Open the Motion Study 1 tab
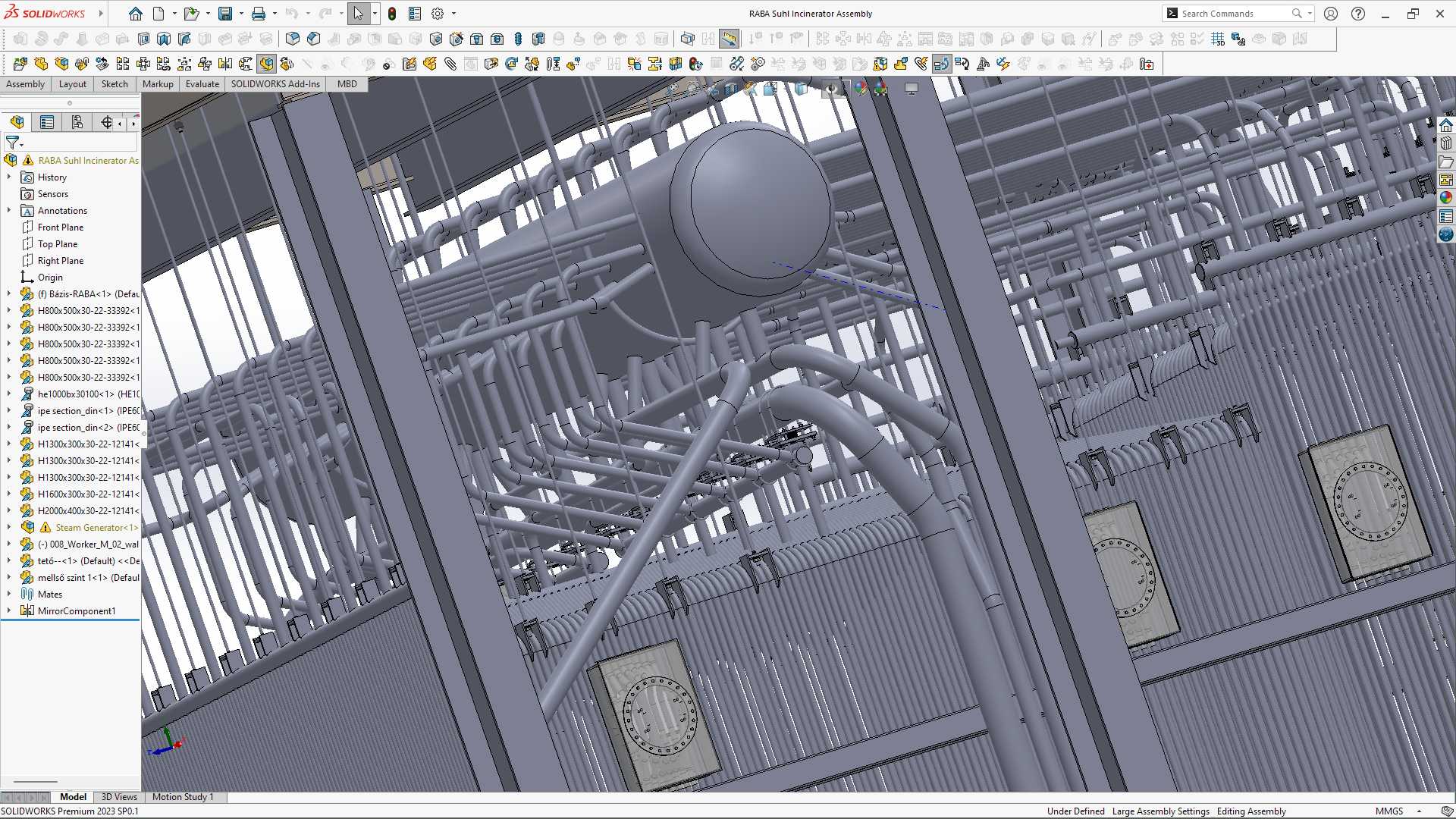The height and width of the screenshot is (819, 1456). pos(183,797)
